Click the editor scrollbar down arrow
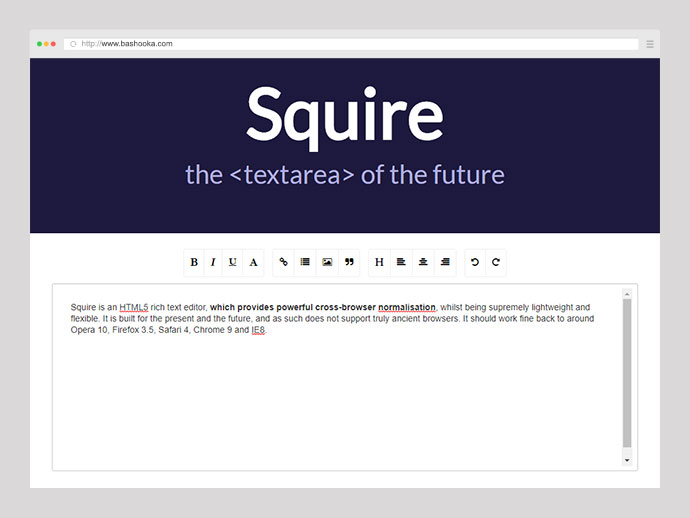This screenshot has height=518, width=690. tap(627, 460)
